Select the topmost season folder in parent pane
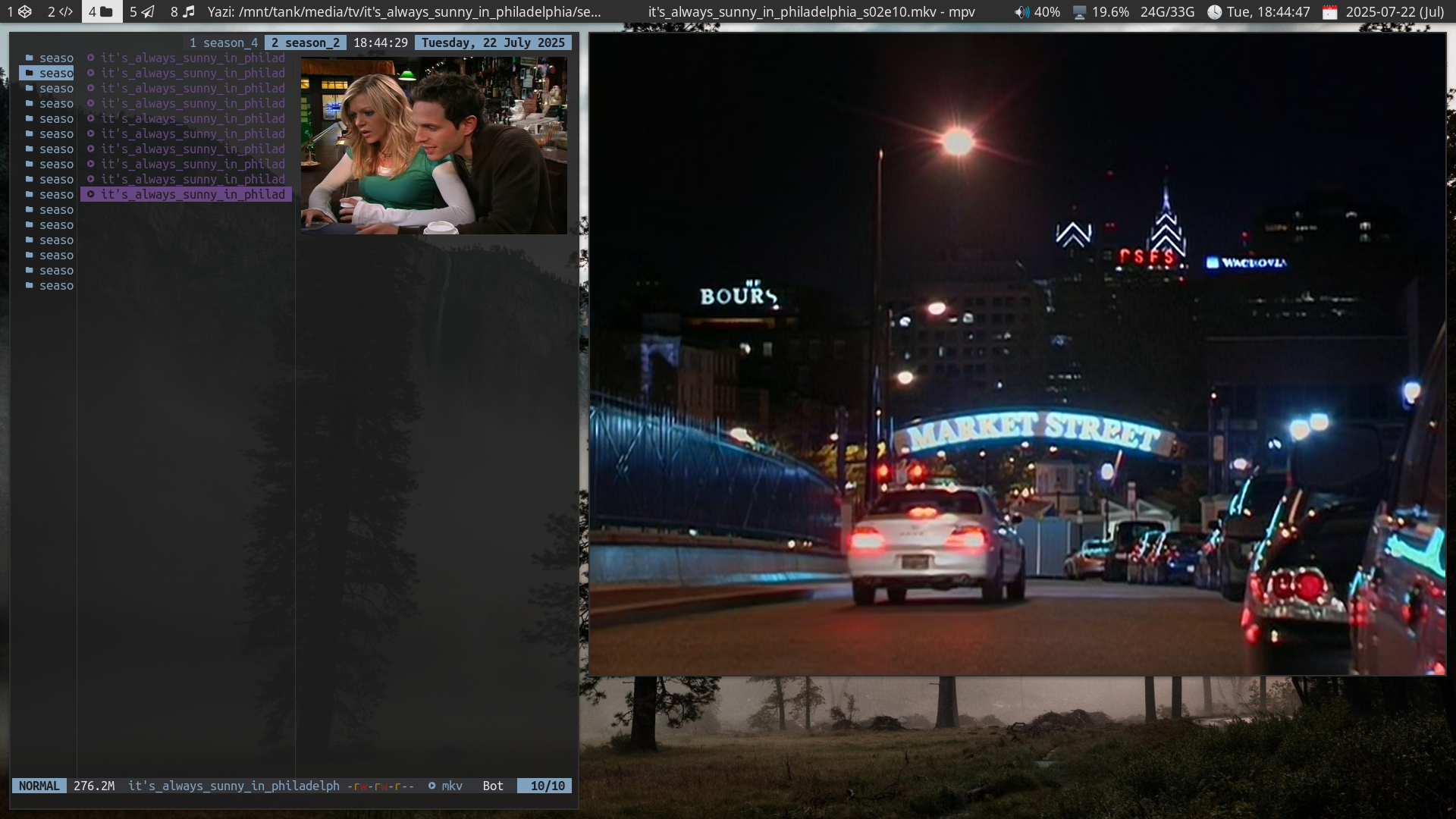The width and height of the screenshot is (1456, 819). click(49, 58)
